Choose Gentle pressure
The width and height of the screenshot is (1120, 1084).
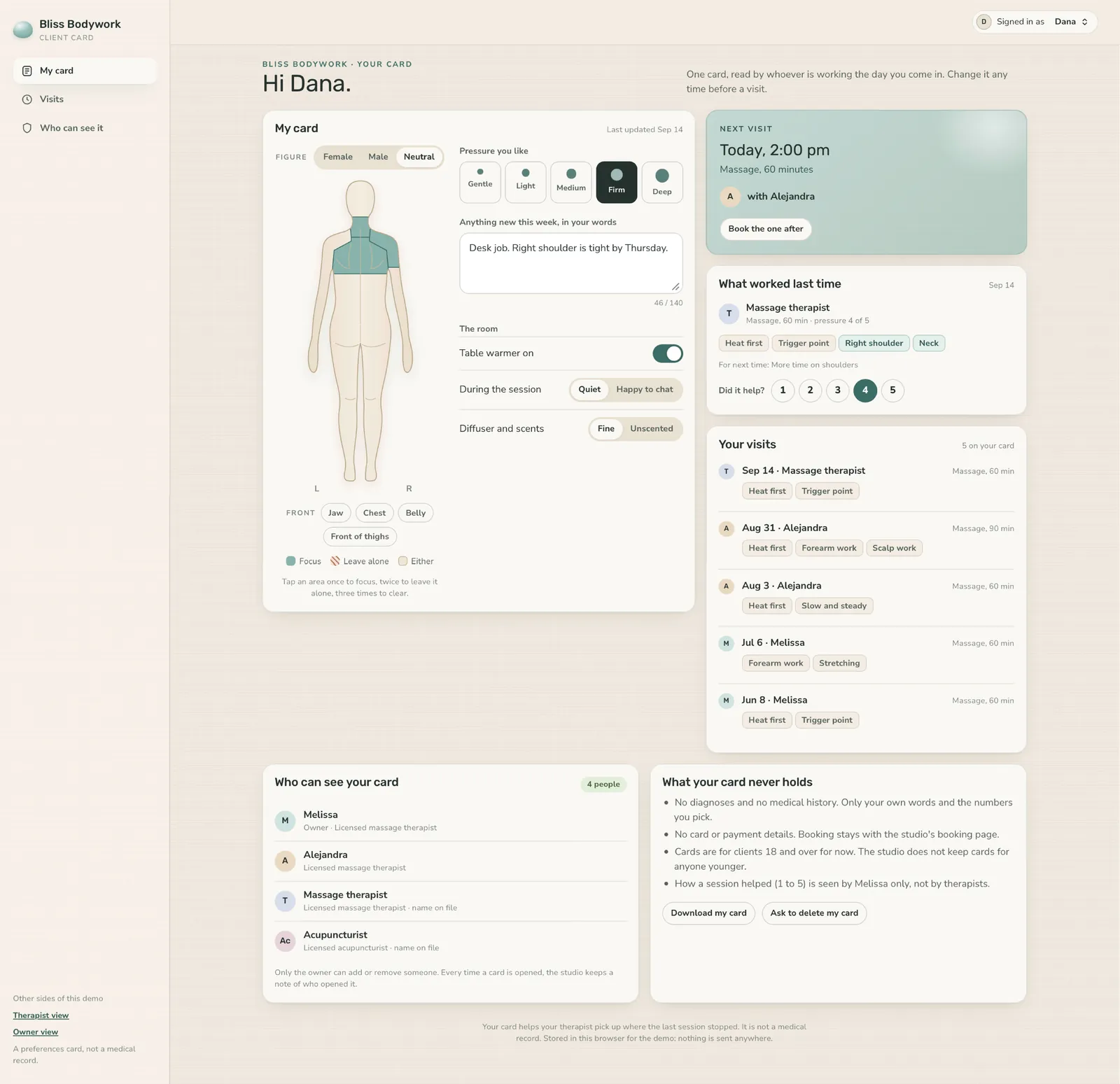click(480, 182)
